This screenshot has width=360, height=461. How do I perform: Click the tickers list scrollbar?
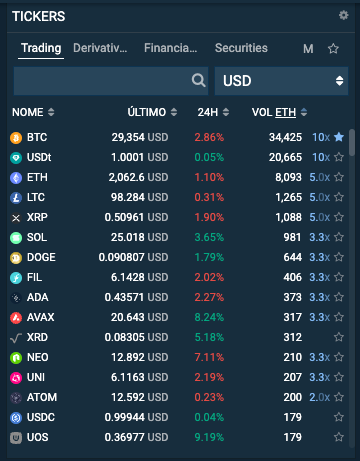[352, 142]
